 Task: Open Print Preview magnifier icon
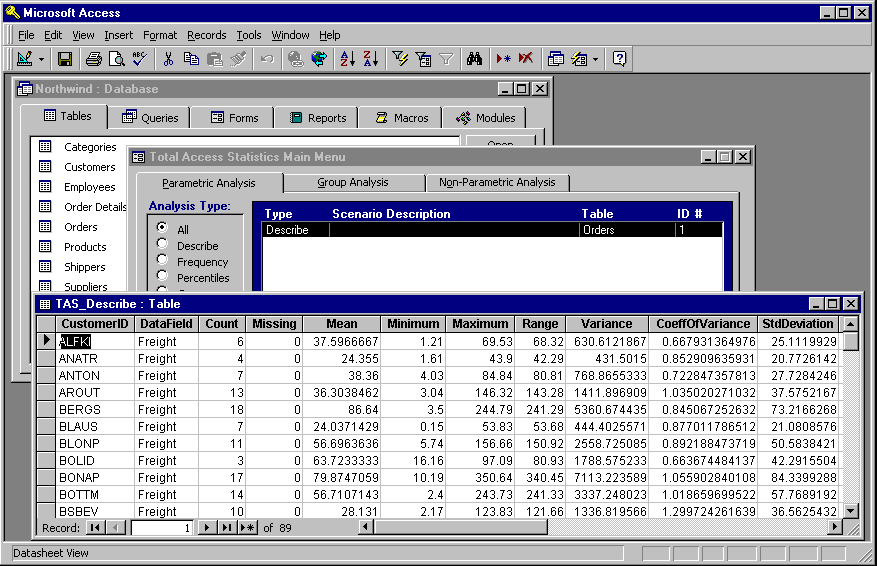pyautogui.click(x=116, y=59)
